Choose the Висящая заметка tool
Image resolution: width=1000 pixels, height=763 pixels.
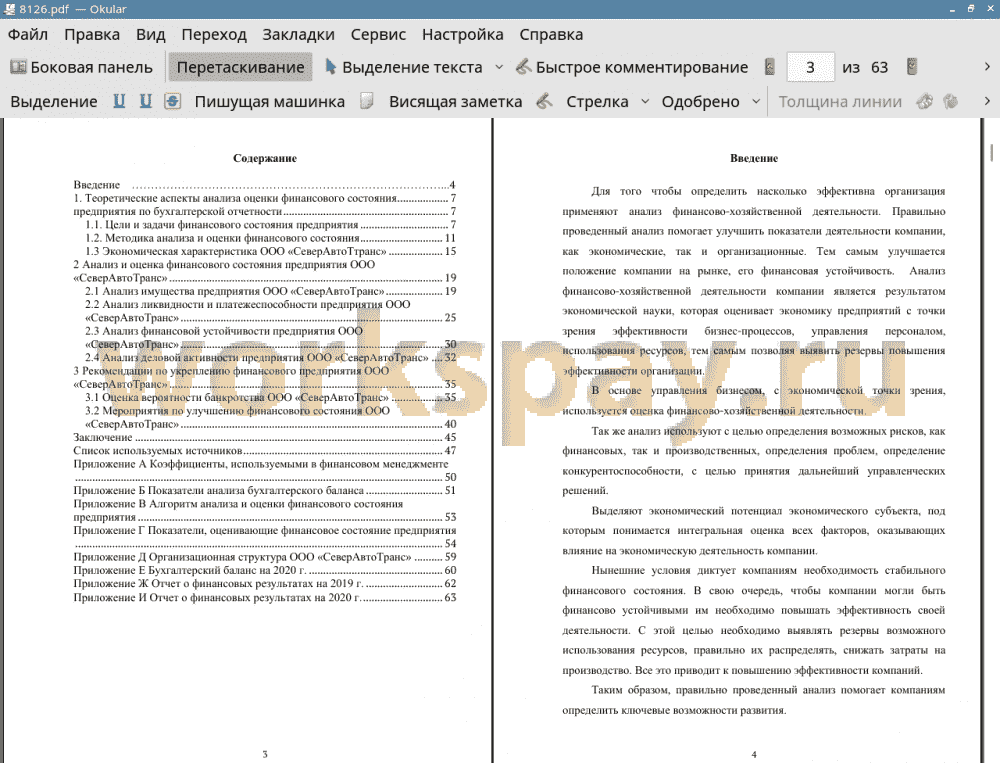[455, 101]
